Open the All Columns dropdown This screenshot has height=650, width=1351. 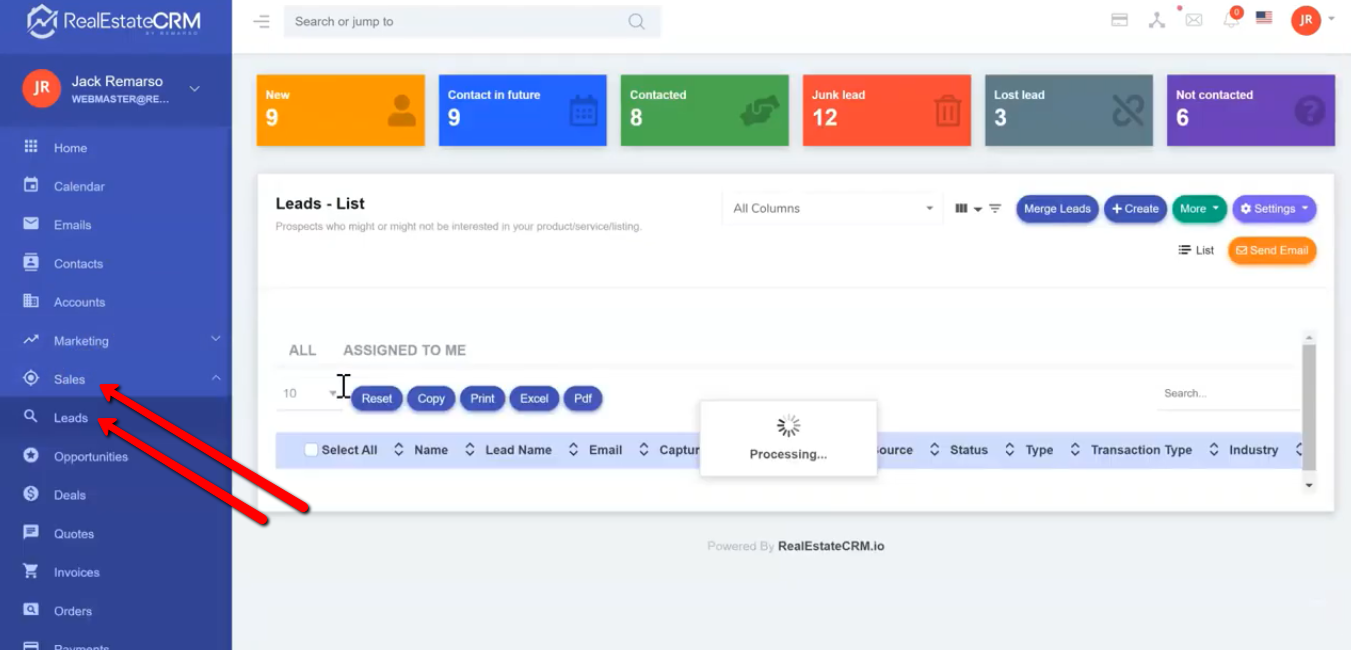832,208
